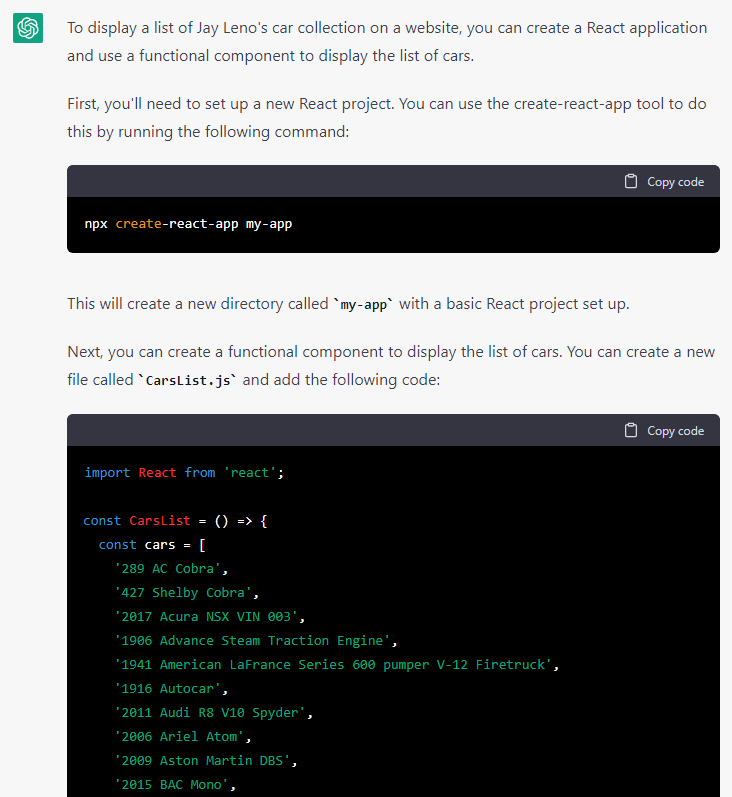Select the '1941 American LaFrance' Firetruck entry
The image size is (732, 797).
coord(337,665)
